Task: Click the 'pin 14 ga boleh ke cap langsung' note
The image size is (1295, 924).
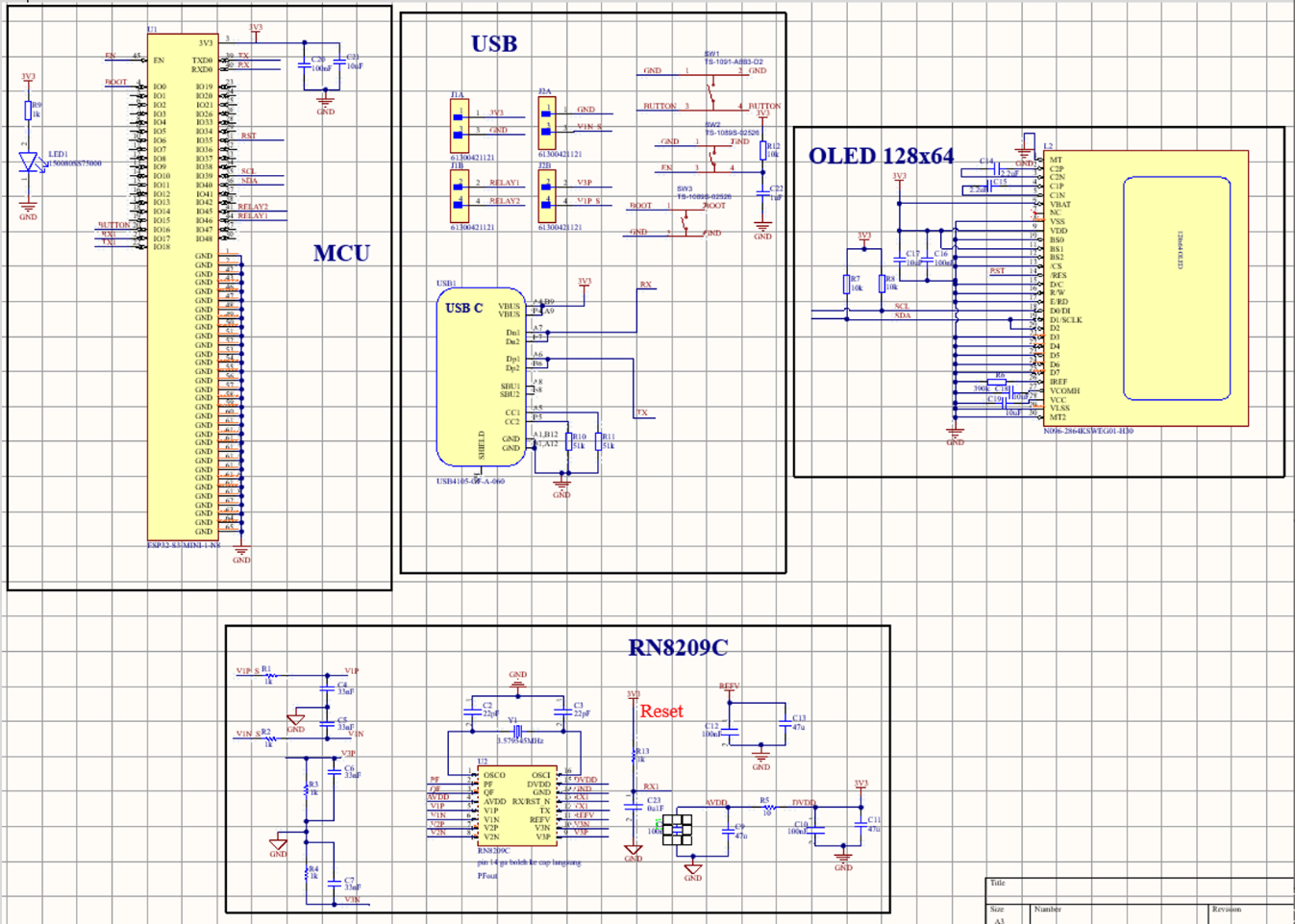Action: [530, 862]
